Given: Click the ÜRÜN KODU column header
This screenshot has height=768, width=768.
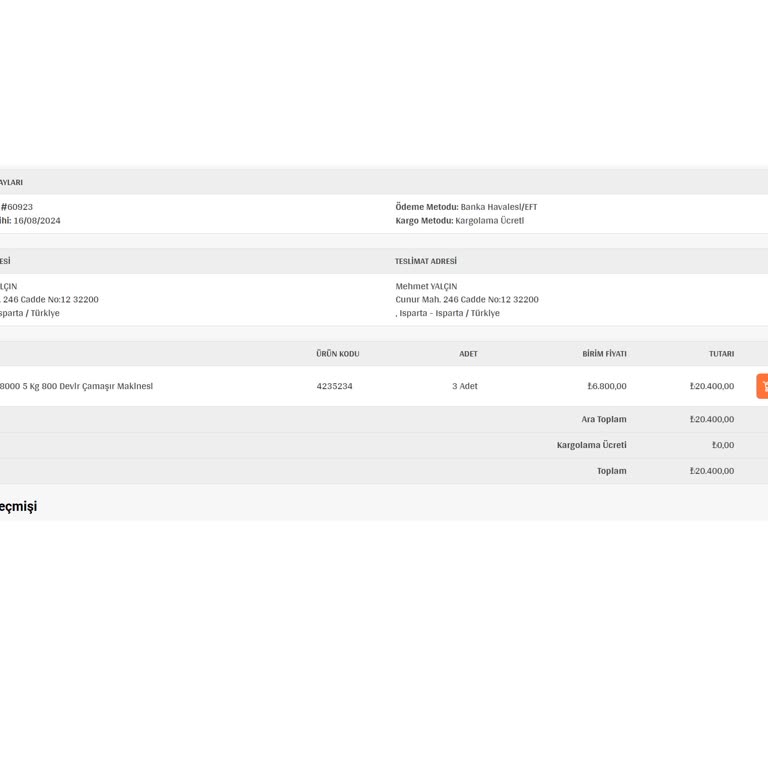Looking at the screenshot, I should (x=337, y=354).
